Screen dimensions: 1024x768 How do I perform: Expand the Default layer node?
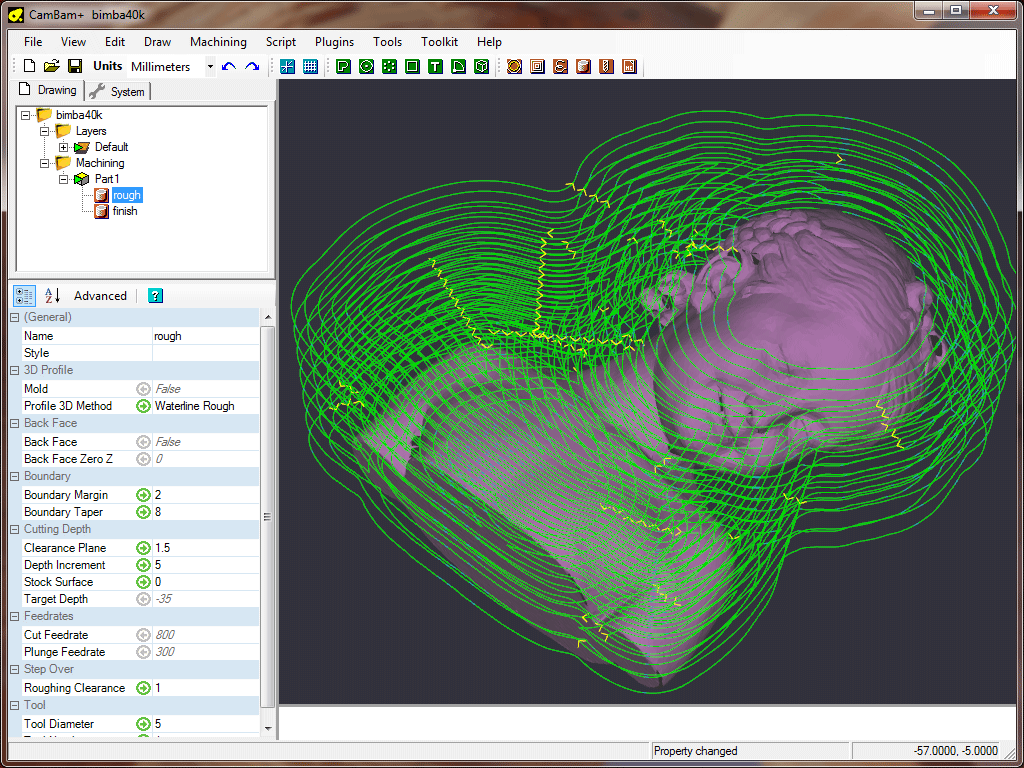click(63, 147)
